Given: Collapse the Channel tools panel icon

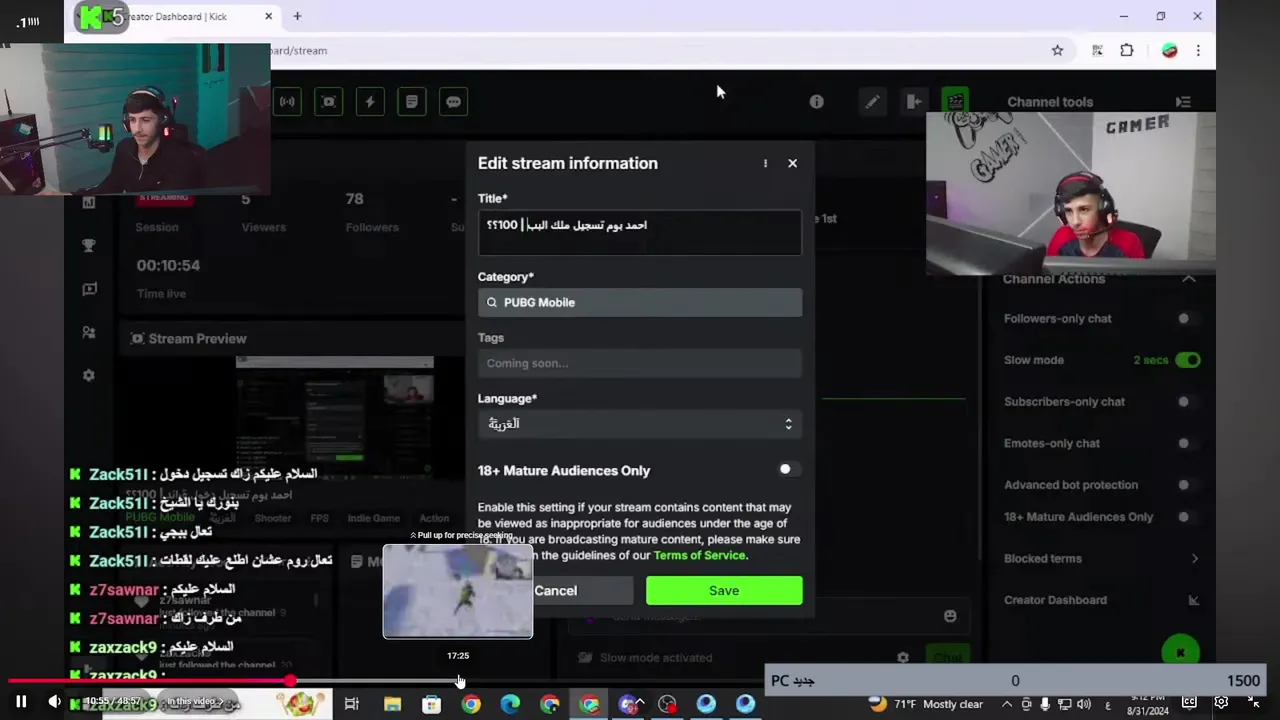Looking at the screenshot, I should [x=1183, y=102].
